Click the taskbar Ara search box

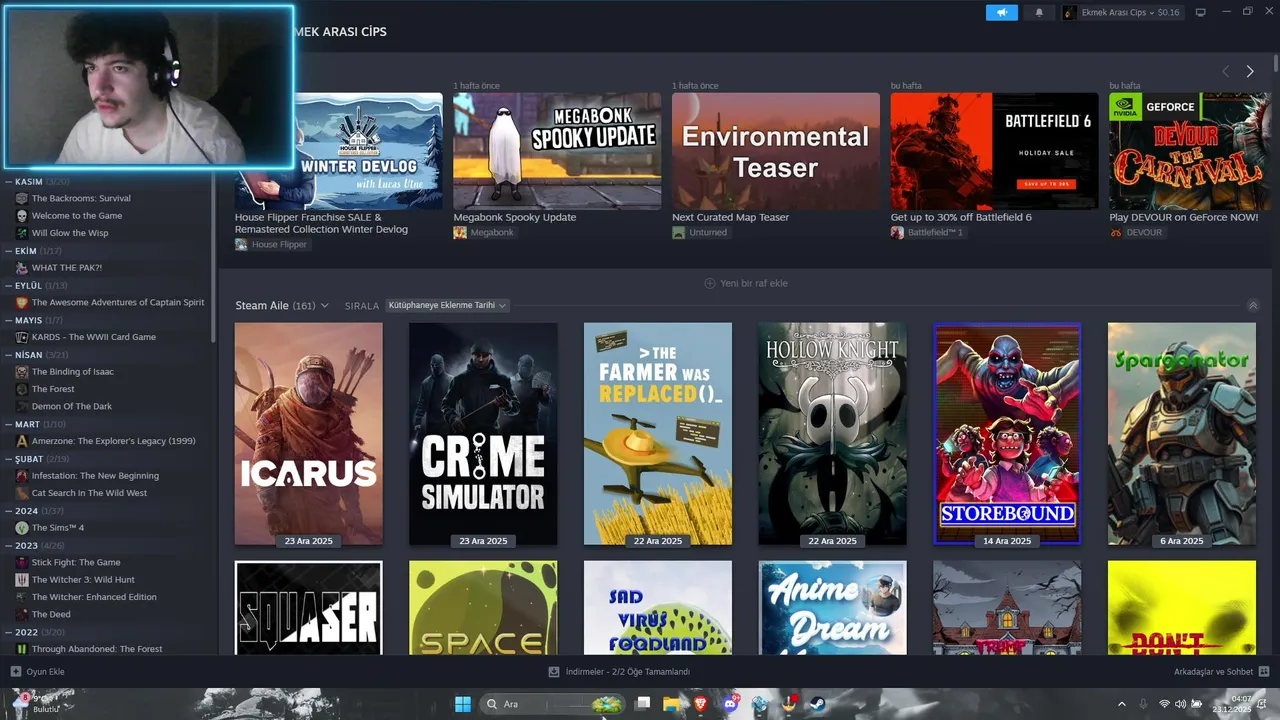[552, 704]
